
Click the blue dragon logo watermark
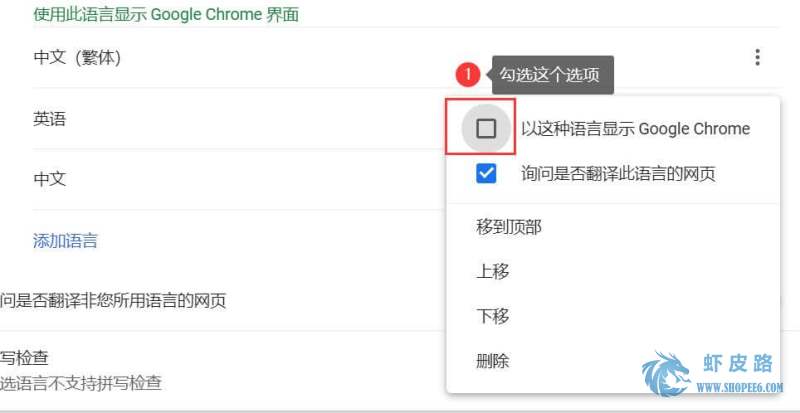point(665,375)
